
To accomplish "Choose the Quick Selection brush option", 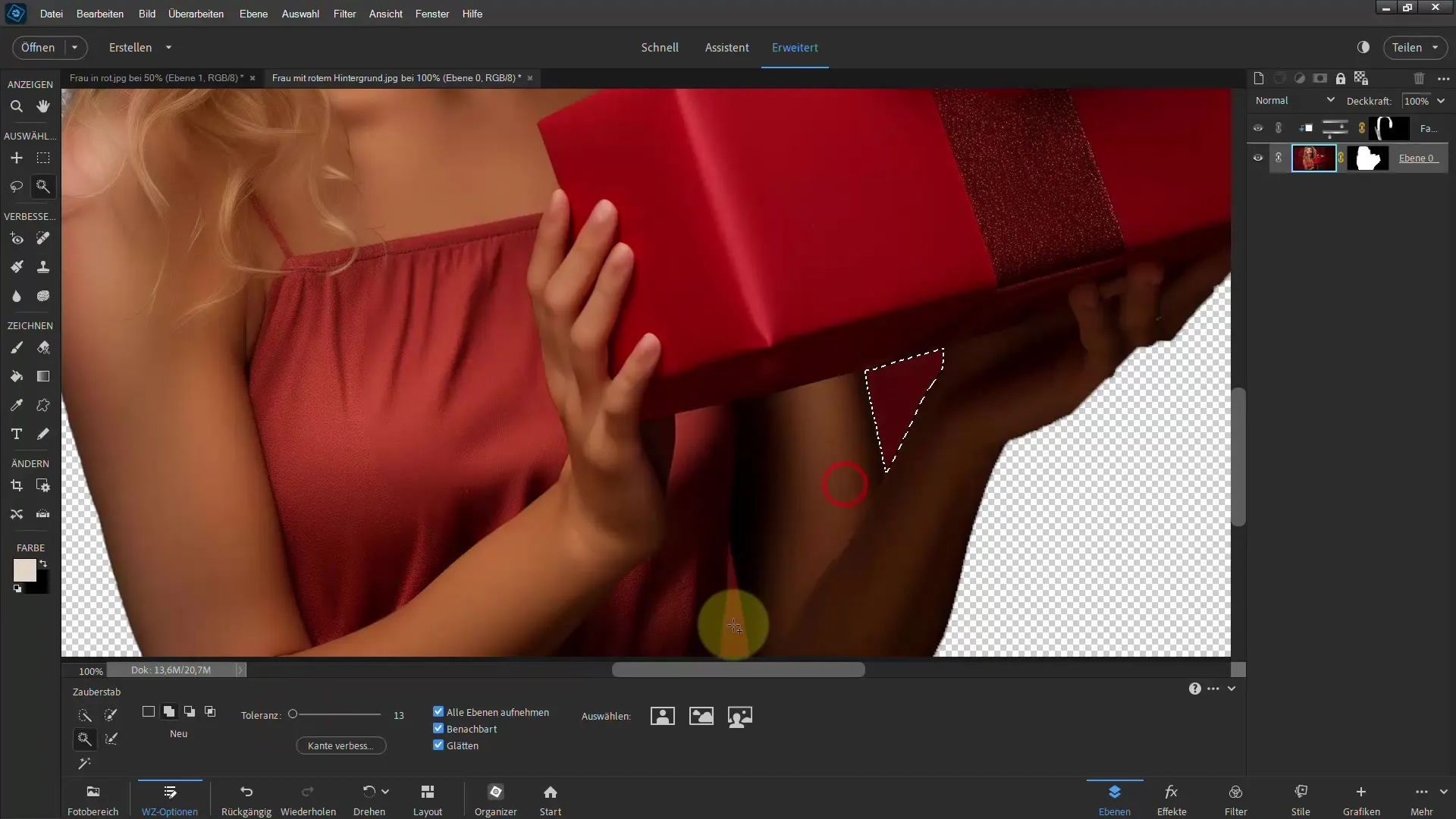I will 85,715.
